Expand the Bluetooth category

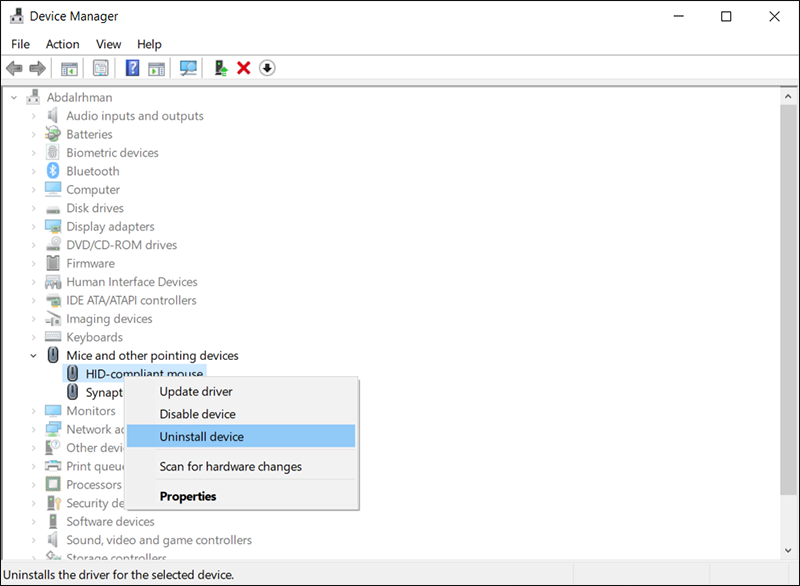pos(34,171)
